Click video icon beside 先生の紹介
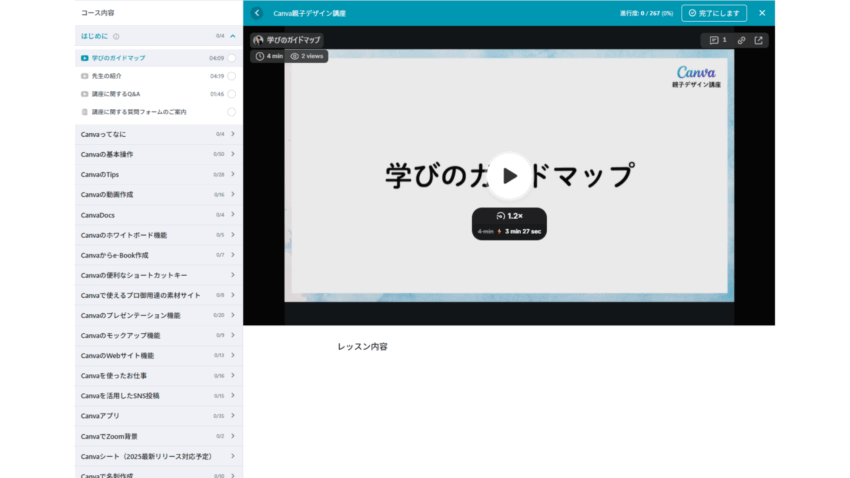This screenshot has height=478, width=850. pyautogui.click(x=85, y=76)
